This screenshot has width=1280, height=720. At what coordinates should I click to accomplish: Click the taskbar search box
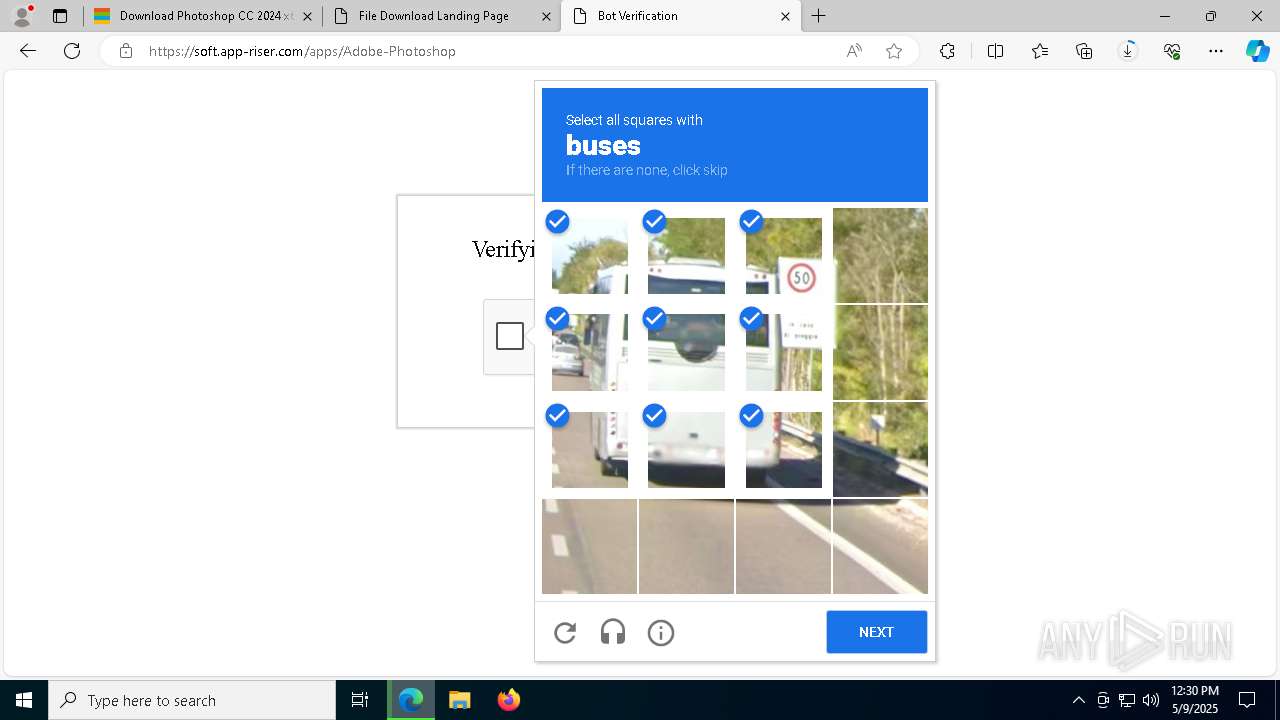[x=192, y=700]
